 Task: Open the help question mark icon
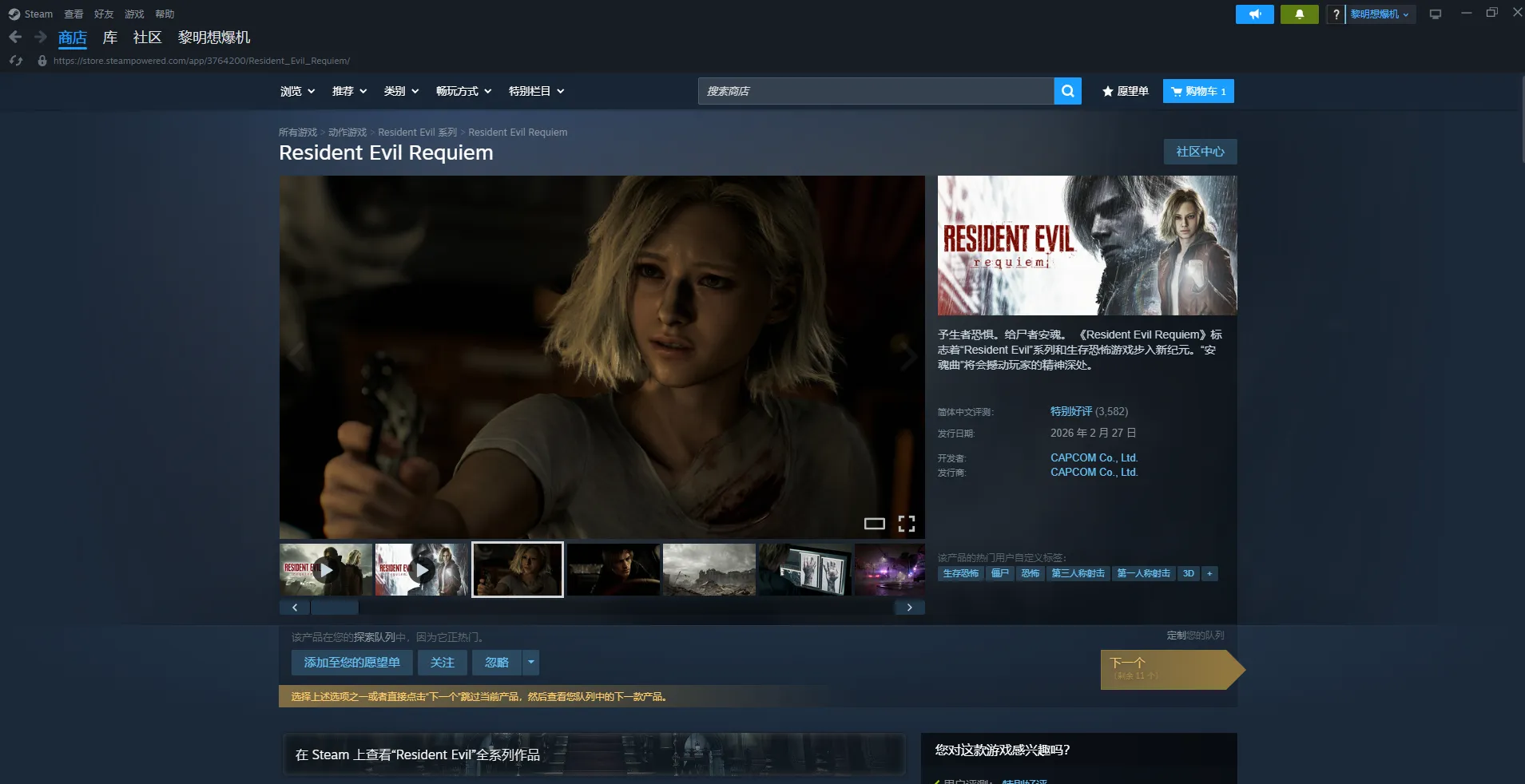1335,14
